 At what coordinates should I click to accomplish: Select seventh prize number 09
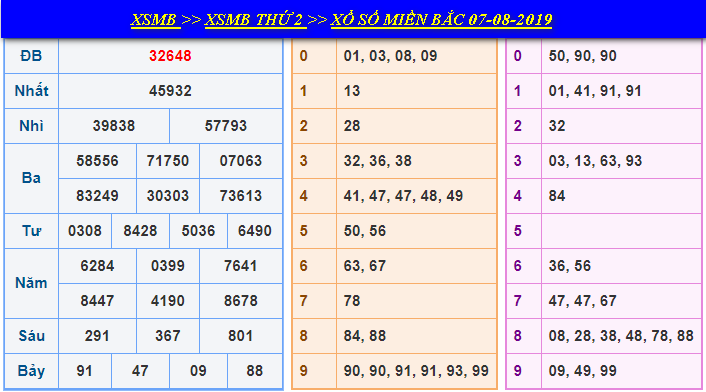click(x=198, y=371)
